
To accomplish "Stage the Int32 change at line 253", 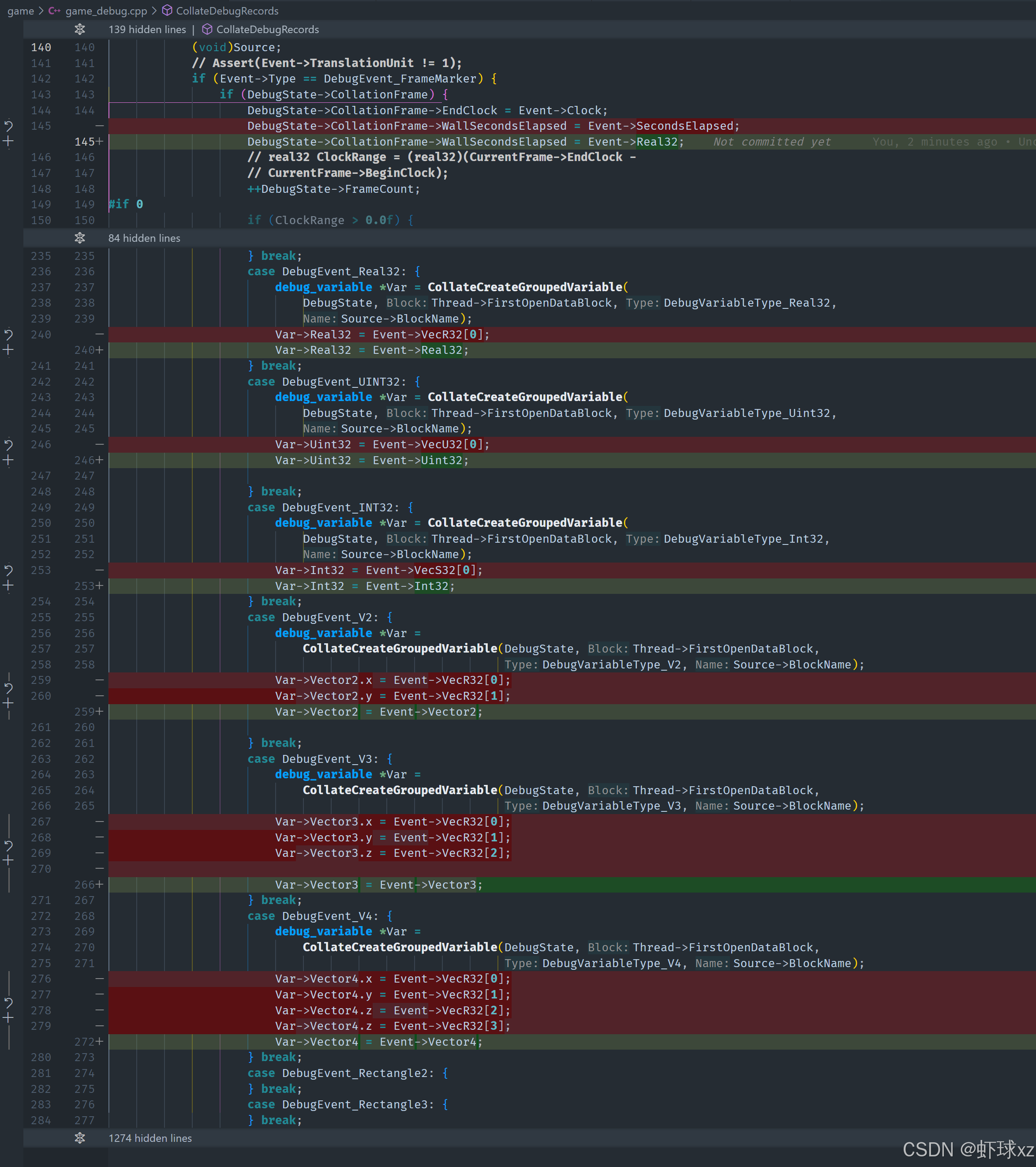I will coord(8,586).
